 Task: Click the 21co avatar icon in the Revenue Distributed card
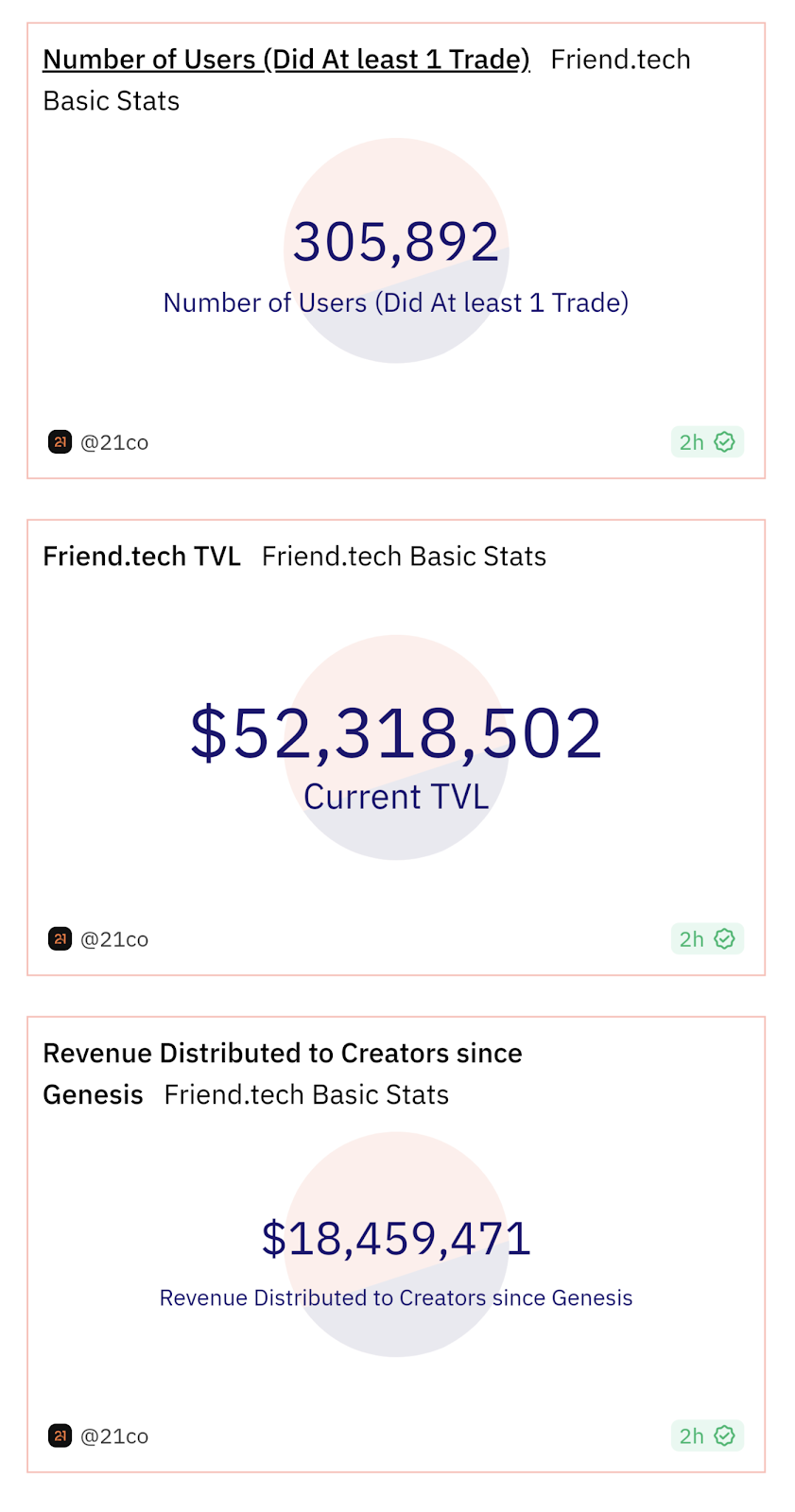point(60,1436)
